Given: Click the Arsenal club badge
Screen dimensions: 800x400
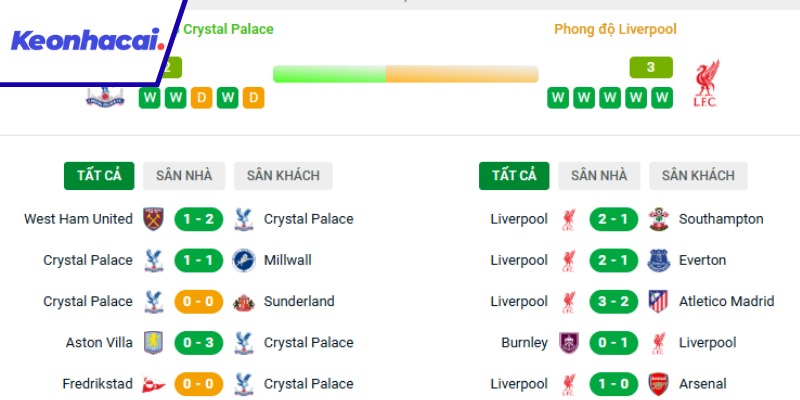Looking at the screenshot, I should (658, 383).
